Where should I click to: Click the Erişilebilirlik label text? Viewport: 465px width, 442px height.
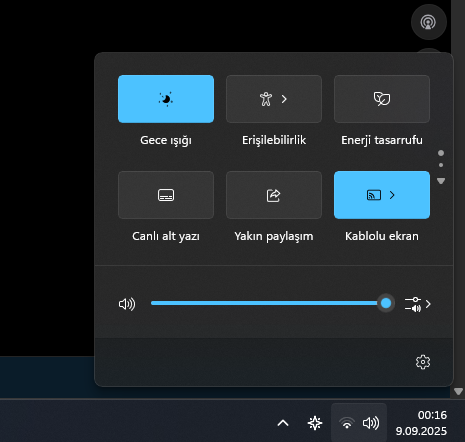[274, 140]
